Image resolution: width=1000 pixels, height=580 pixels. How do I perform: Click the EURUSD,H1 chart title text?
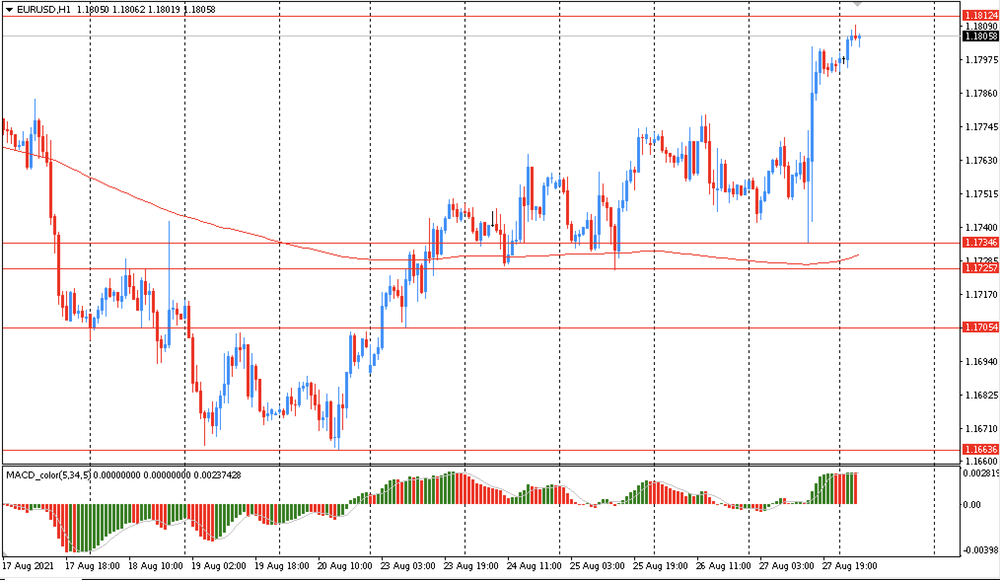tap(43, 10)
